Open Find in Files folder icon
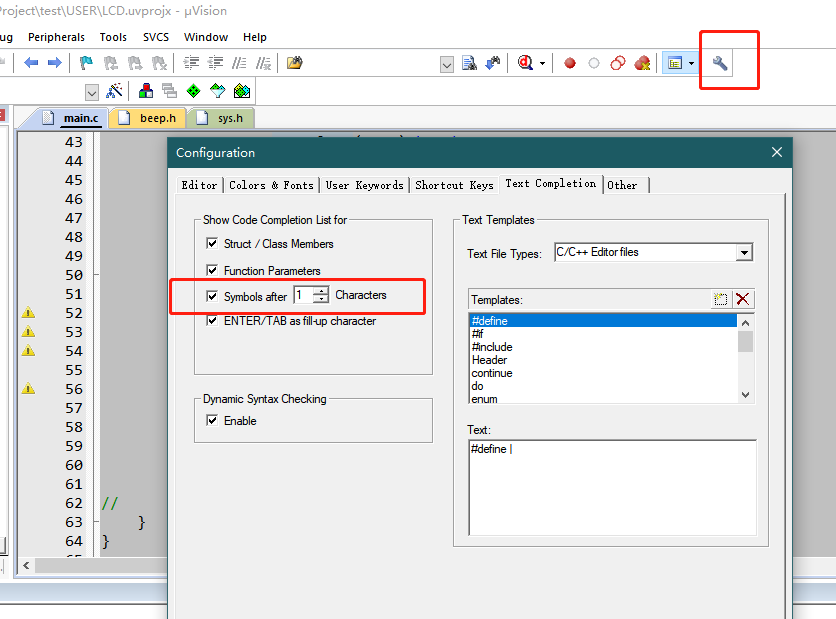Screen dimensions: 836x619 pyautogui.click(x=294, y=63)
